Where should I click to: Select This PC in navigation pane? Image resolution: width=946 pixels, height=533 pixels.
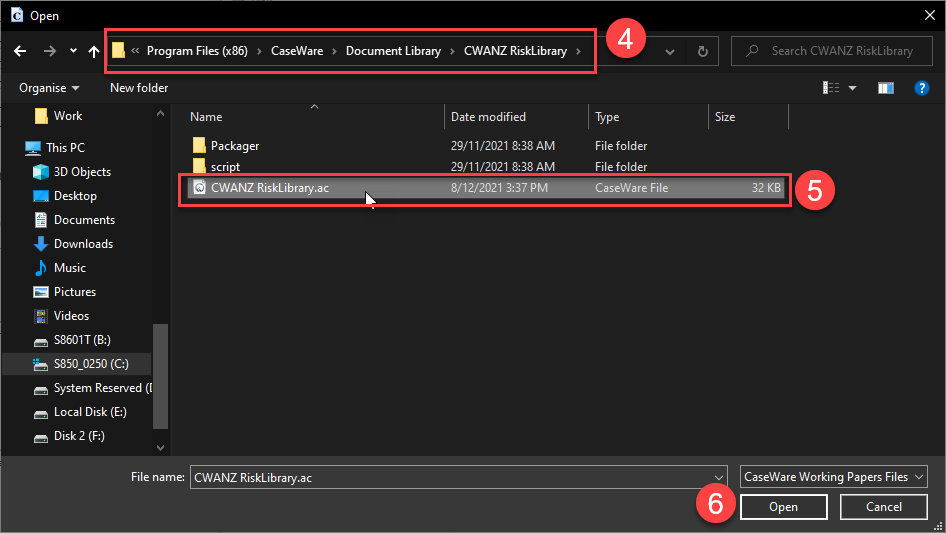pos(55,148)
